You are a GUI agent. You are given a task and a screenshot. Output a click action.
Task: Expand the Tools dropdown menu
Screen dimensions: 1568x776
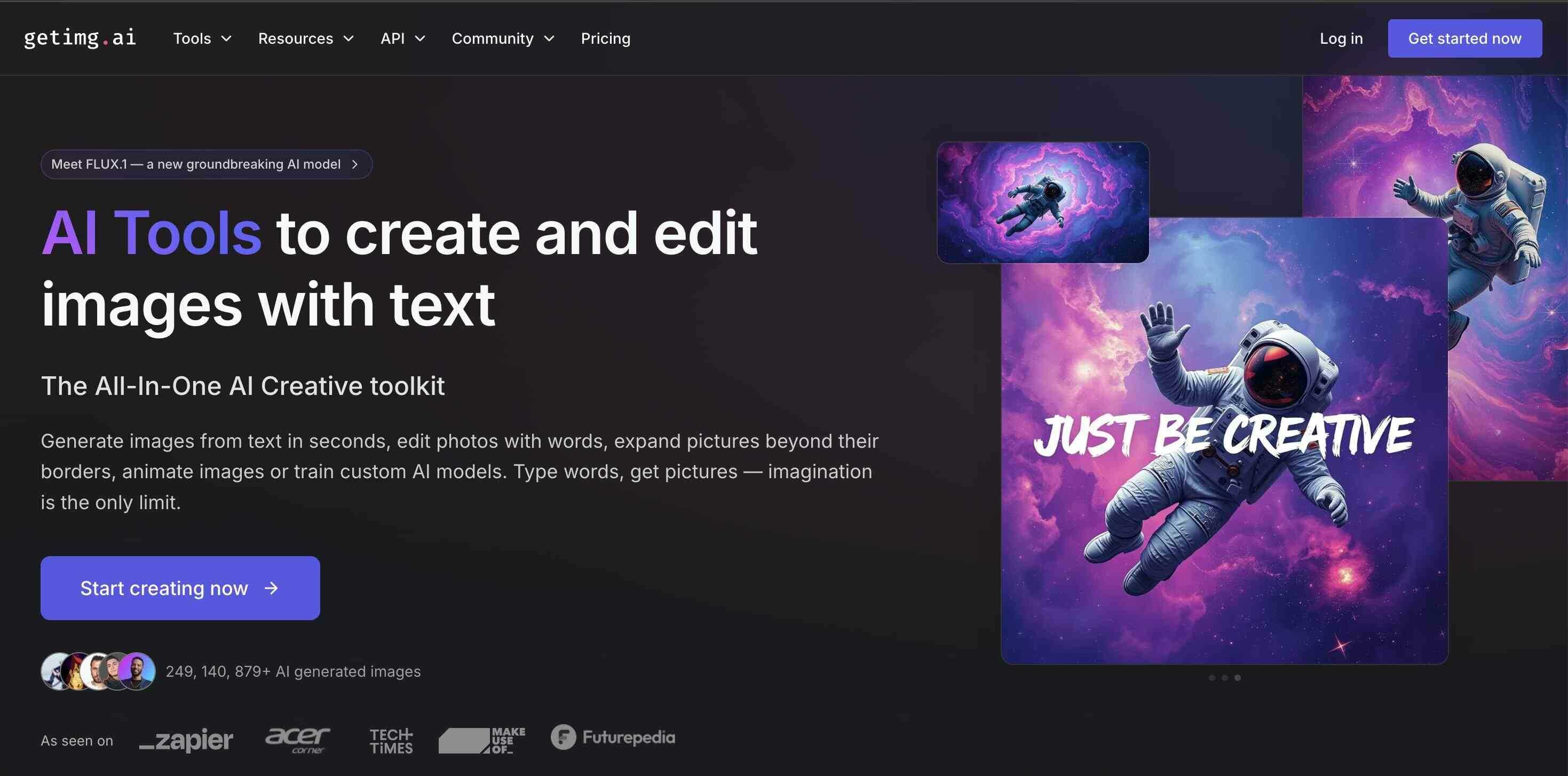coord(202,38)
